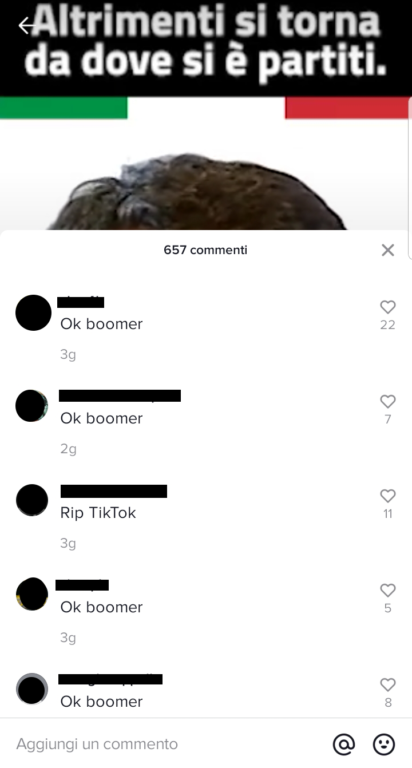Open the first commenter's avatar
Image resolution: width=412 pixels, height=768 pixels.
33,312
